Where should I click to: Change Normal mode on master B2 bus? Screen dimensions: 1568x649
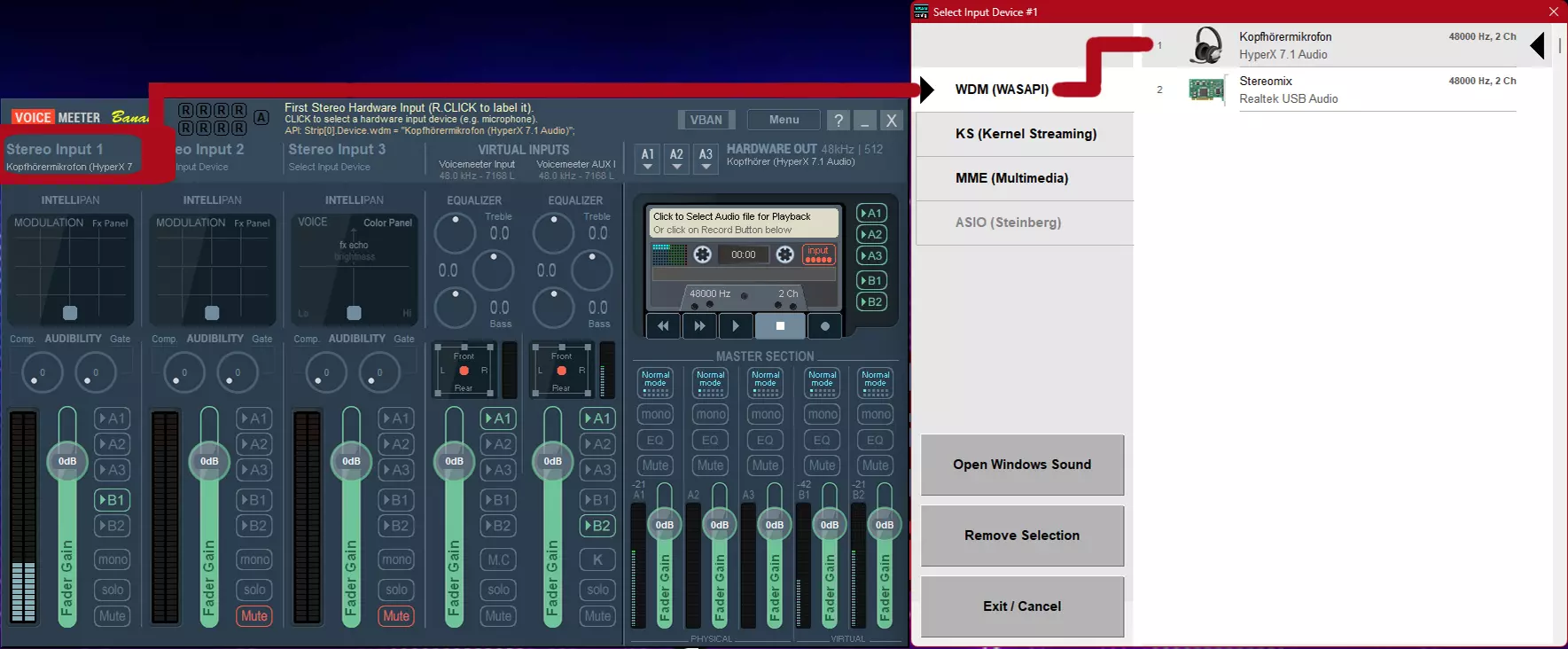[x=876, y=383]
